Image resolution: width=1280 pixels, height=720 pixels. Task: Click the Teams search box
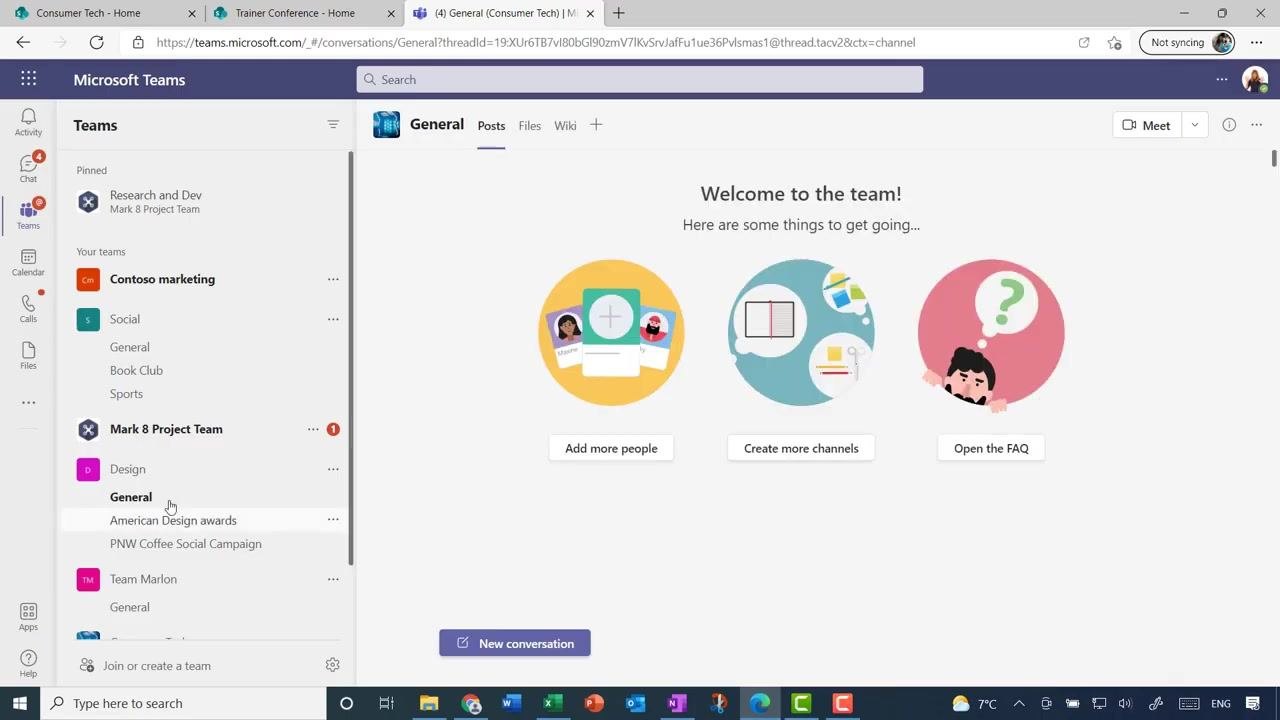(640, 79)
